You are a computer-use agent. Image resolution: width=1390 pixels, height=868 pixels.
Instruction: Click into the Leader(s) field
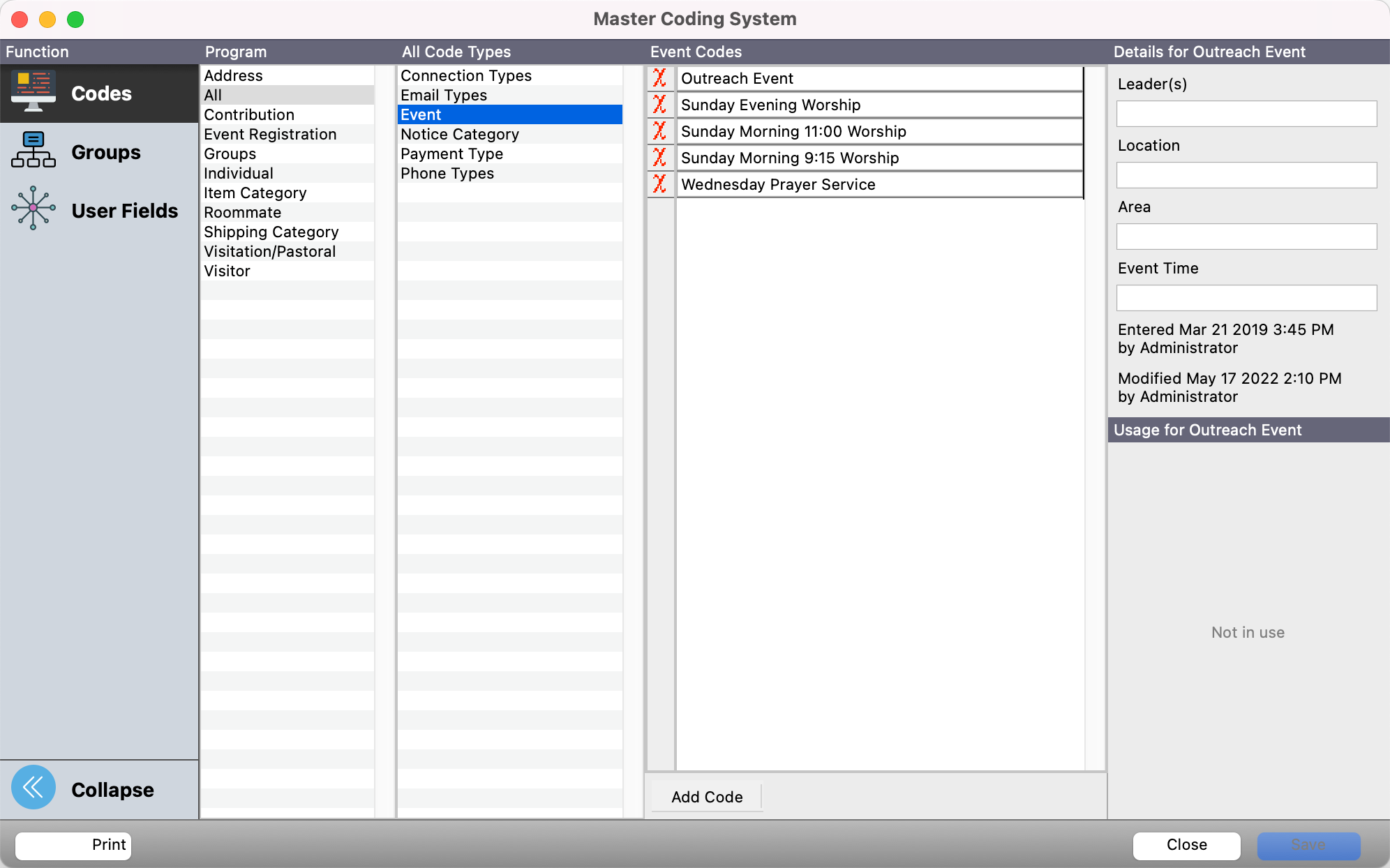pyautogui.click(x=1246, y=114)
